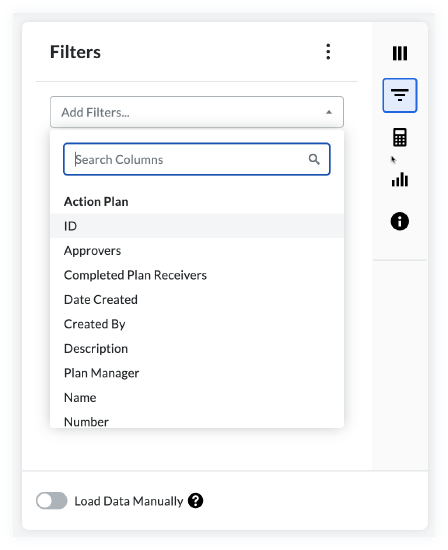The image size is (448, 550).
Task: Click the search magnifier icon
Action: point(314,159)
